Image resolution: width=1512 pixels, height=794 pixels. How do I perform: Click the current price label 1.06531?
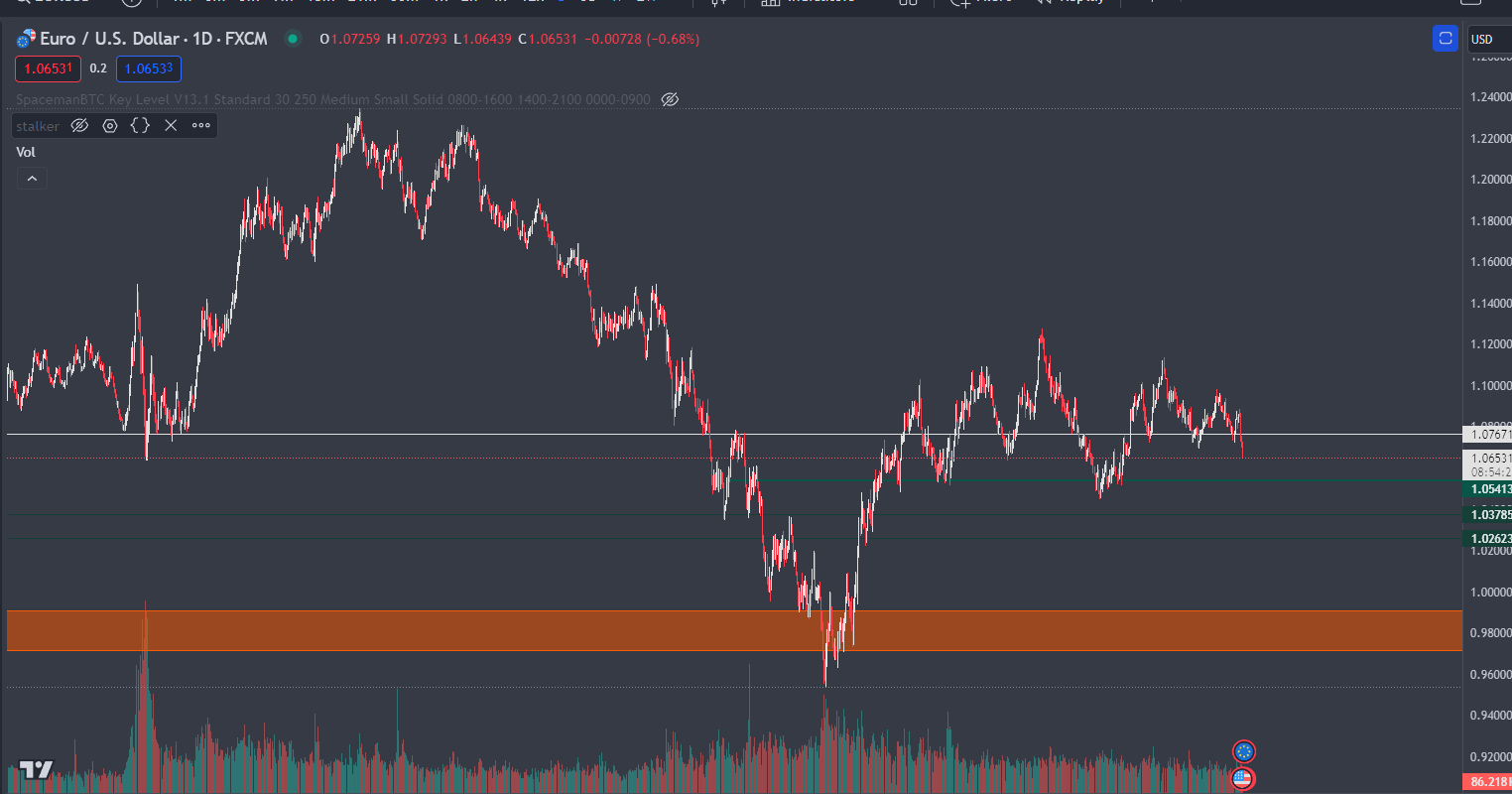(x=1487, y=459)
